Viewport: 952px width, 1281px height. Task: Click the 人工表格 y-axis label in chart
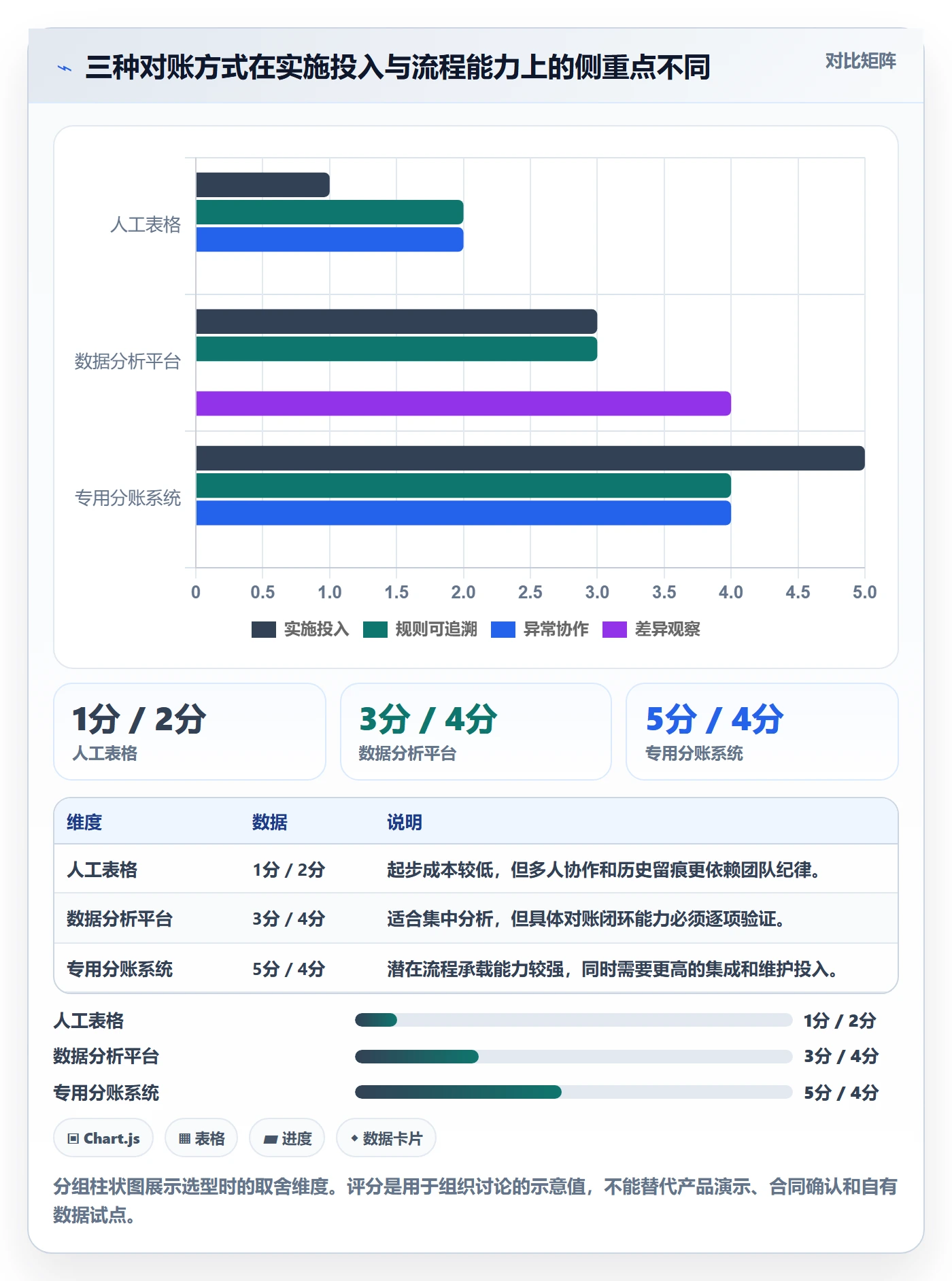[146, 224]
